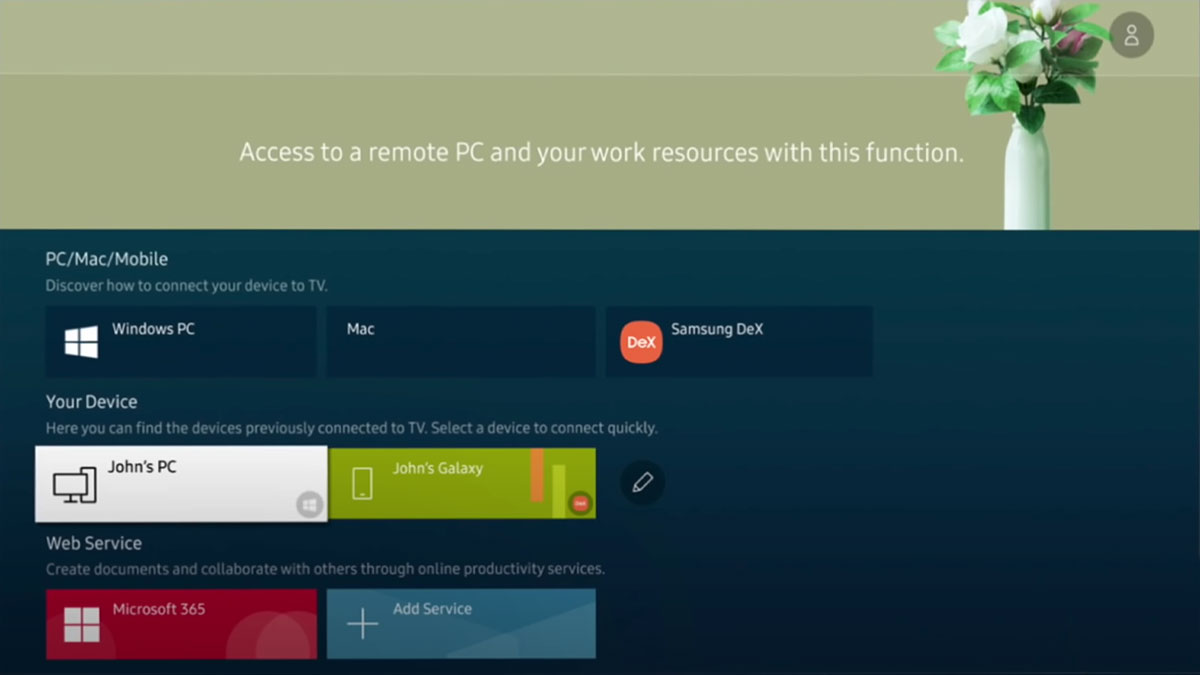Select the Windows PC label
The image size is (1200, 675).
pyautogui.click(x=153, y=328)
